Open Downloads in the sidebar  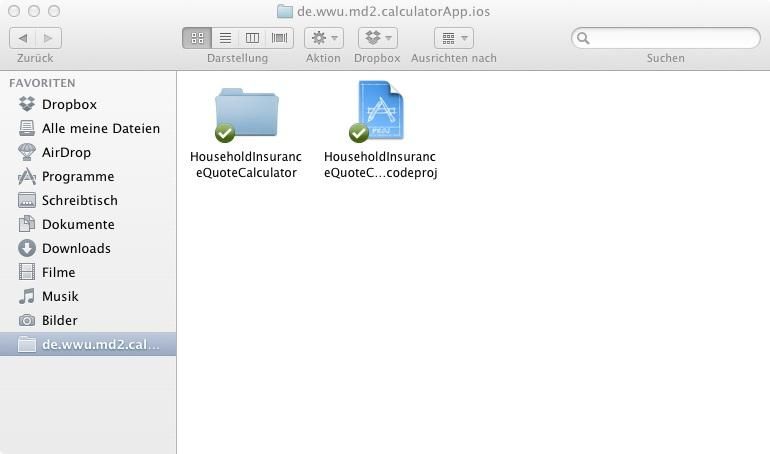pos(88,248)
